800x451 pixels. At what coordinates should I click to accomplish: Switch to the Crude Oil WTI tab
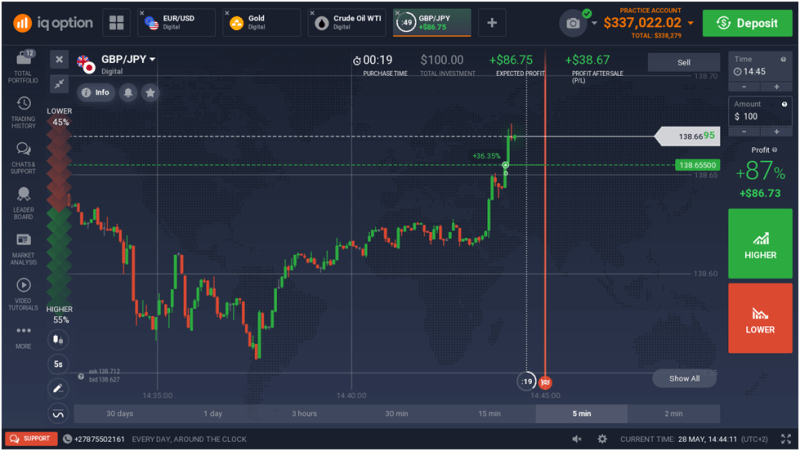point(347,22)
